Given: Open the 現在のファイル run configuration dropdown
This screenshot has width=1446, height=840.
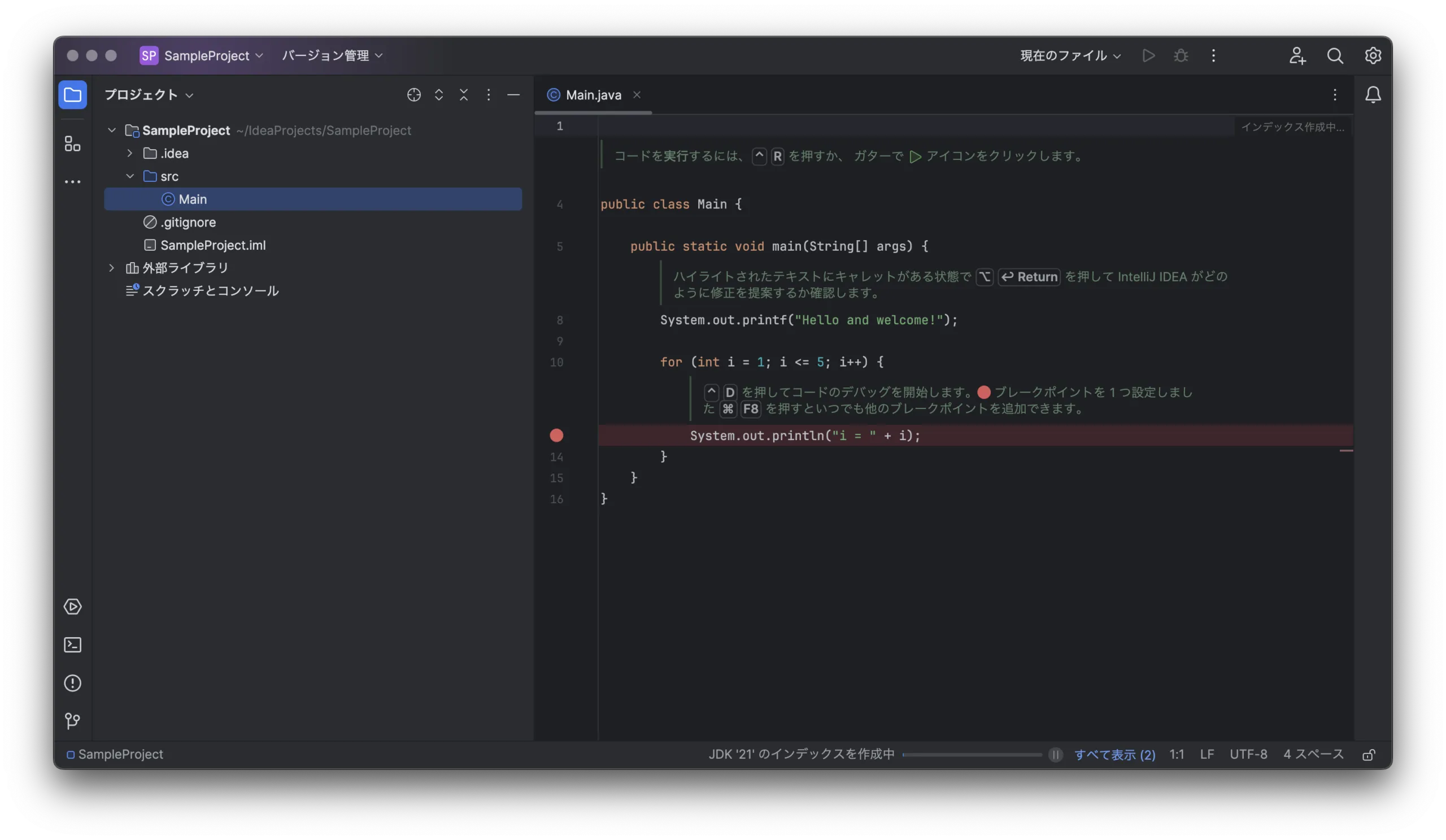Looking at the screenshot, I should pos(1071,56).
